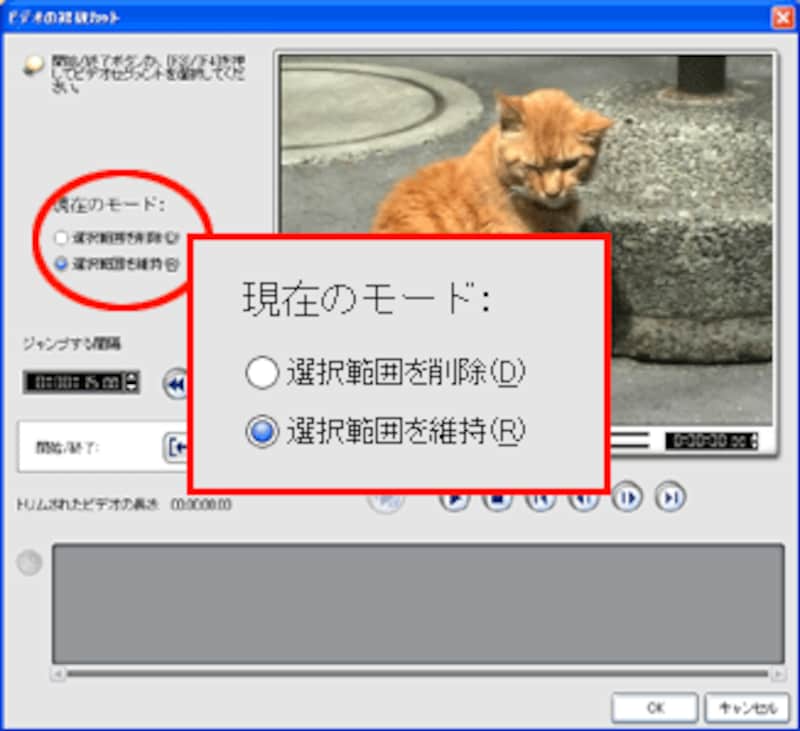Screen dimensions: 800x731
Task: Jump to the end of the video
Action: [670, 499]
